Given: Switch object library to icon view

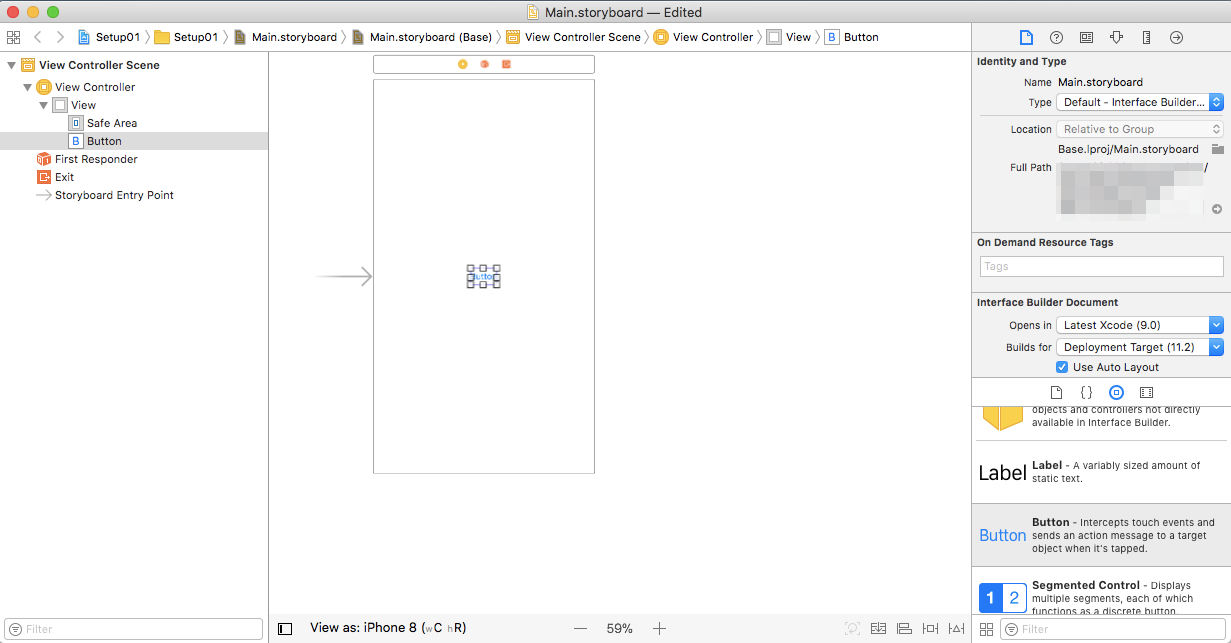Looking at the screenshot, I should pyautogui.click(x=986, y=629).
